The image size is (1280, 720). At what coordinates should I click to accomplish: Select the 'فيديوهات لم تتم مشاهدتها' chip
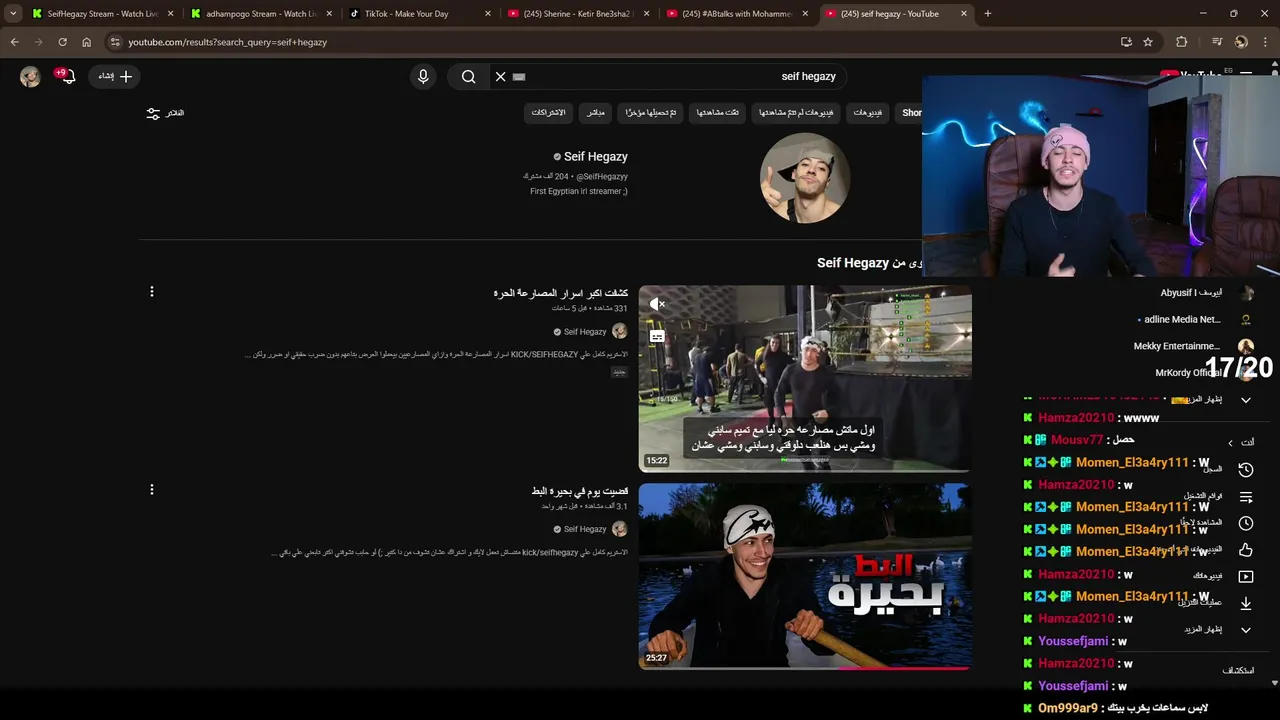click(x=796, y=113)
